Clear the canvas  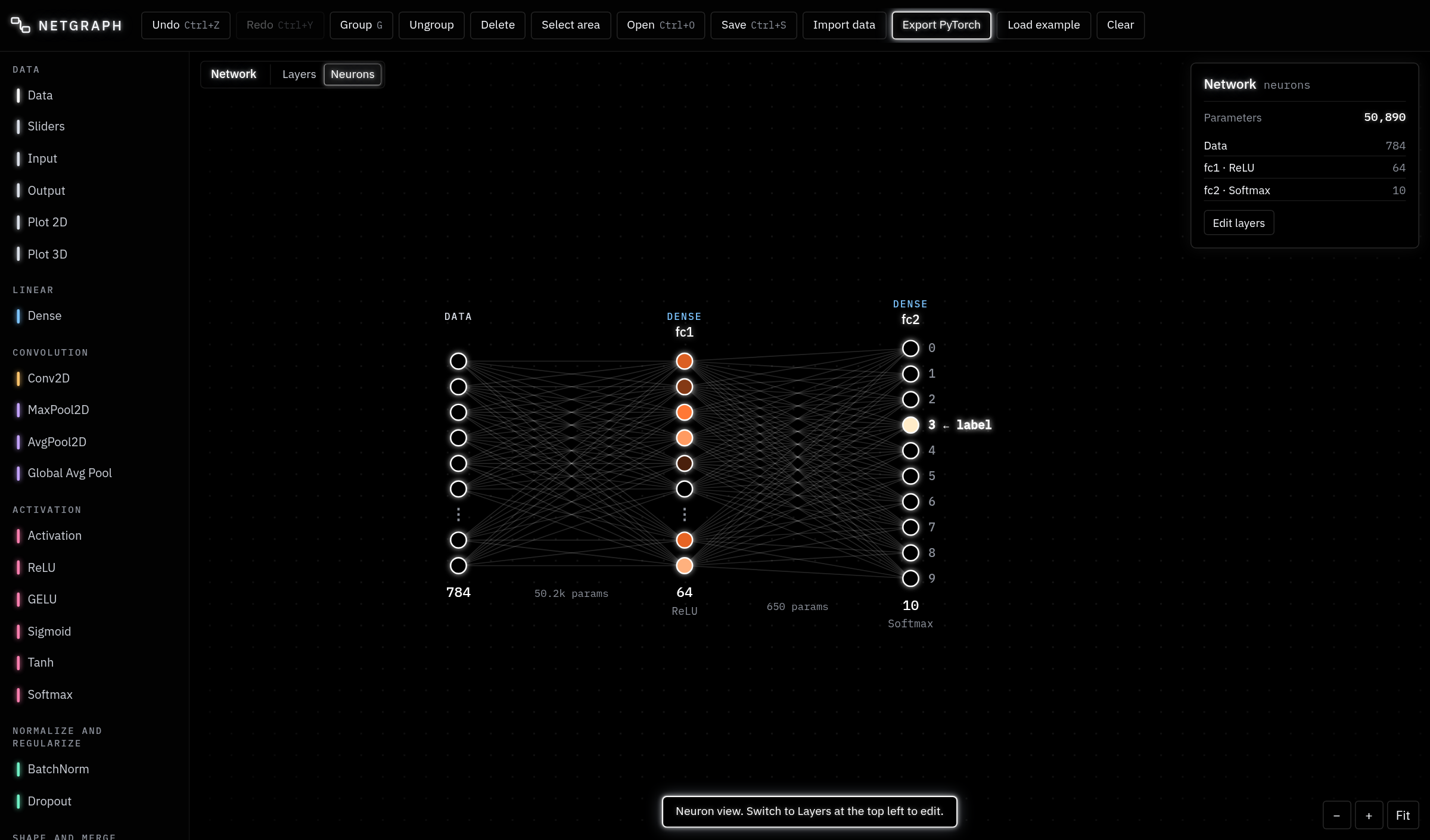(1120, 25)
